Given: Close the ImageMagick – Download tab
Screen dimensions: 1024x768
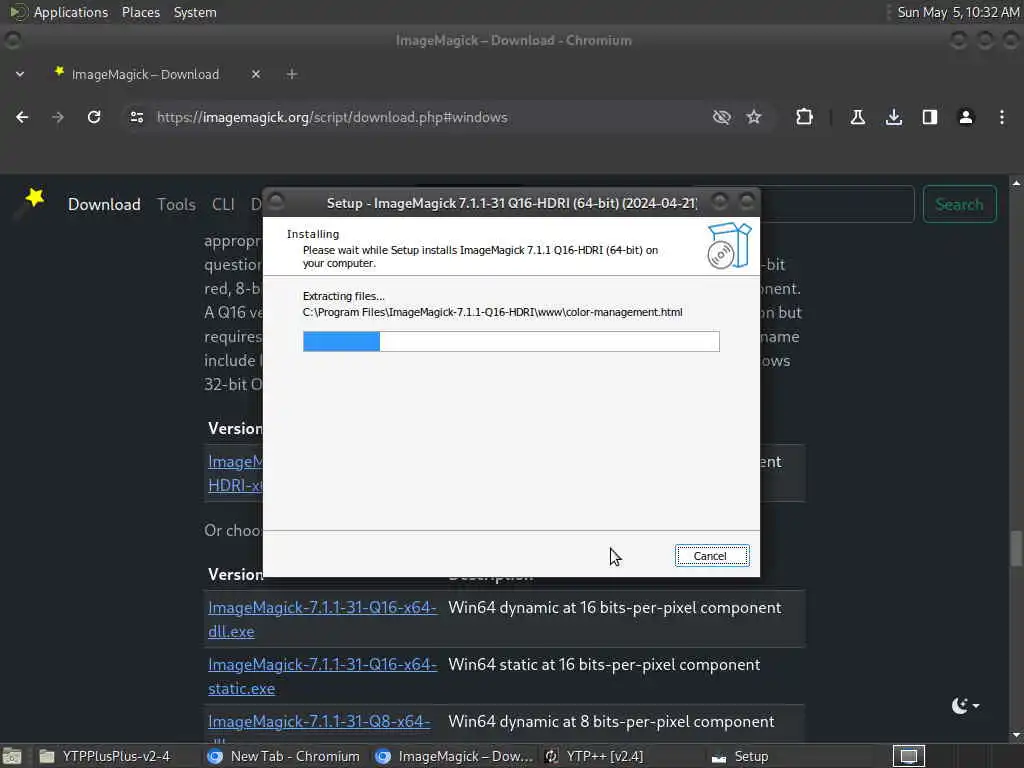Looking at the screenshot, I should click(x=256, y=74).
